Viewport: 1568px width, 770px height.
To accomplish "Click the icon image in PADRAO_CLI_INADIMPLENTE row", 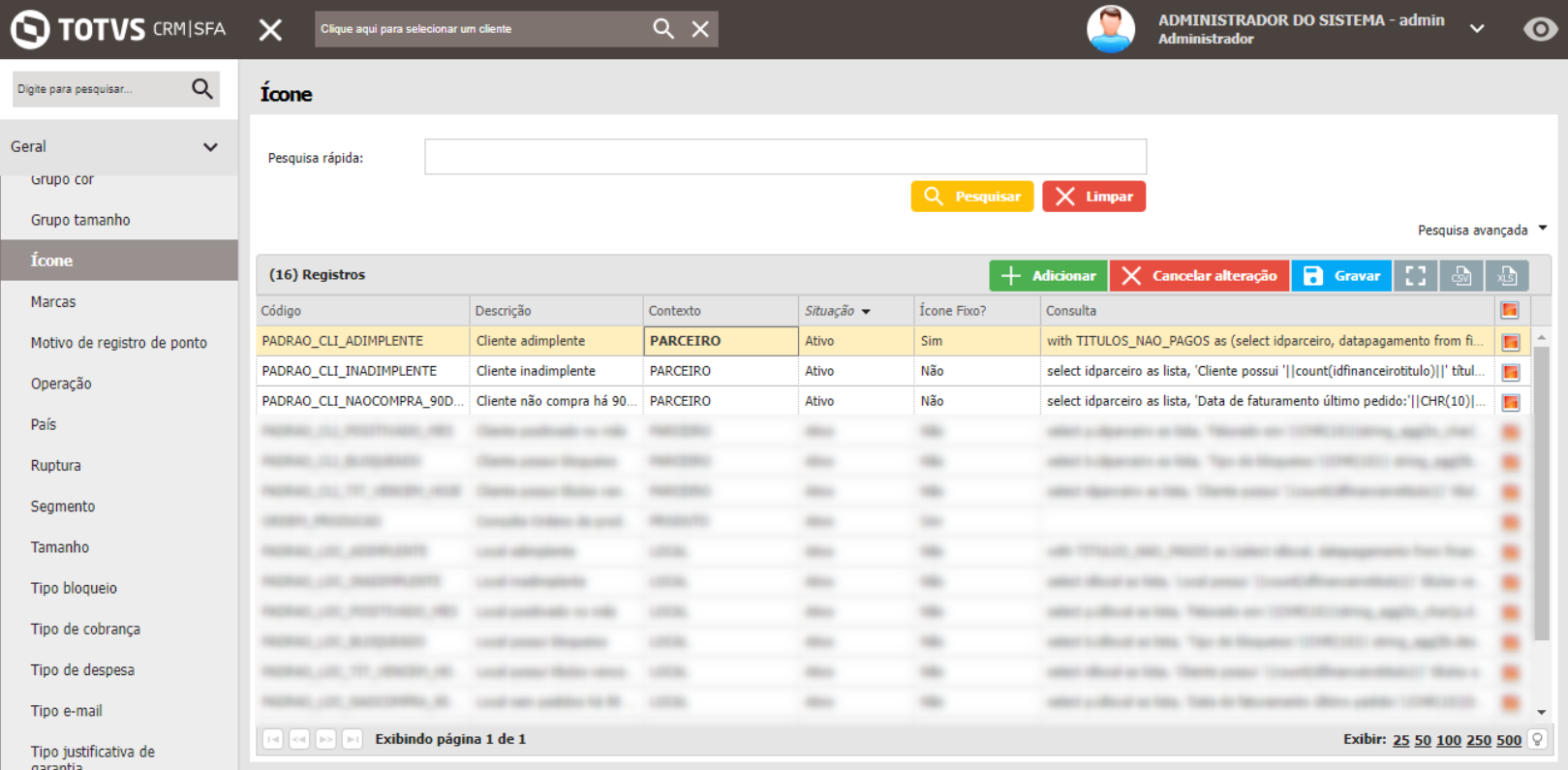I will [1511, 372].
